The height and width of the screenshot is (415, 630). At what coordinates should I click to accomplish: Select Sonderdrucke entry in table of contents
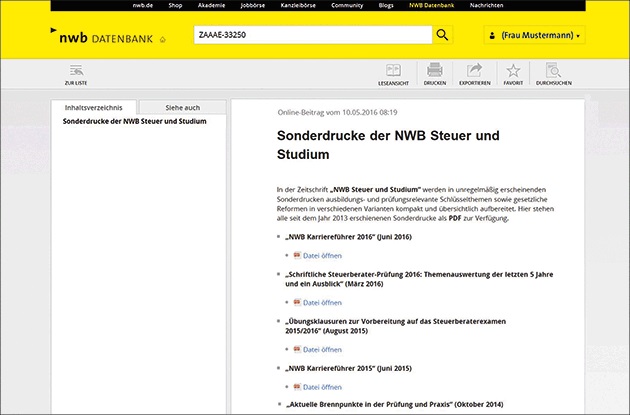(134, 121)
